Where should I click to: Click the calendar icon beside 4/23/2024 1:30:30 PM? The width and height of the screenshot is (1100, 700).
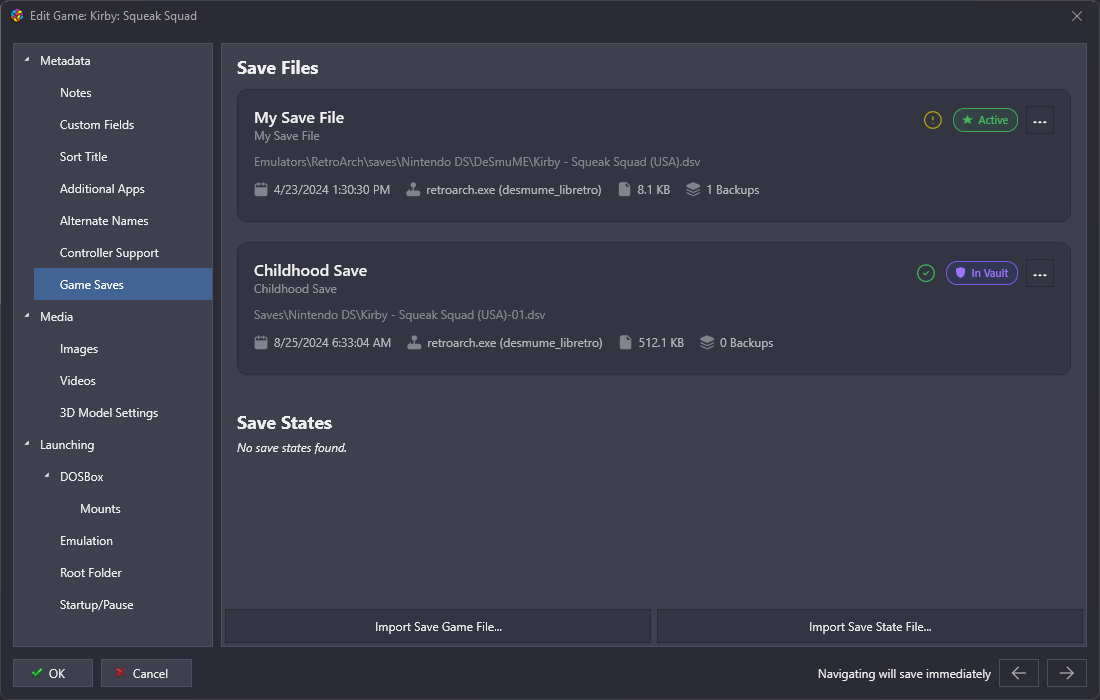click(261, 189)
